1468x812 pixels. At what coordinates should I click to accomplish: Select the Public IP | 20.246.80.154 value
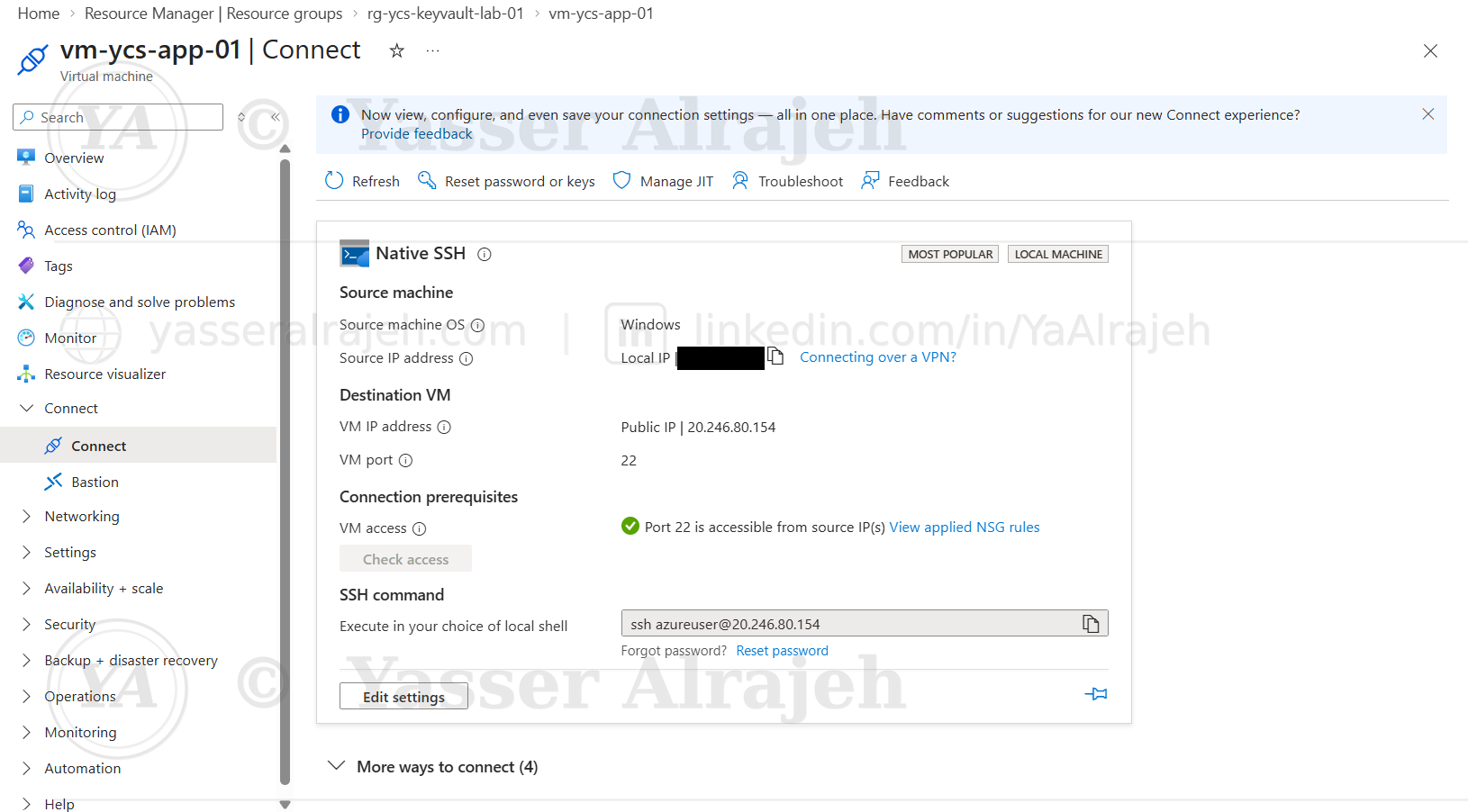(698, 428)
